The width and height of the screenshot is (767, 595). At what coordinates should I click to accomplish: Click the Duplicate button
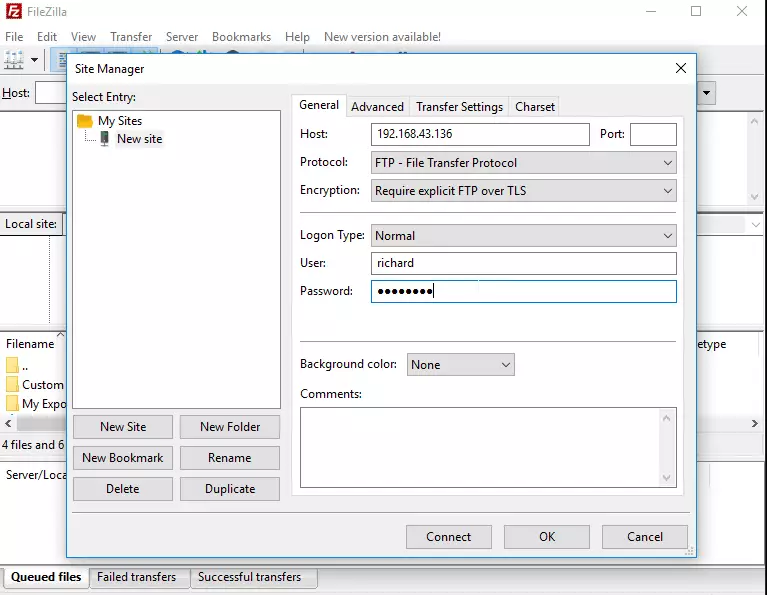(x=230, y=489)
